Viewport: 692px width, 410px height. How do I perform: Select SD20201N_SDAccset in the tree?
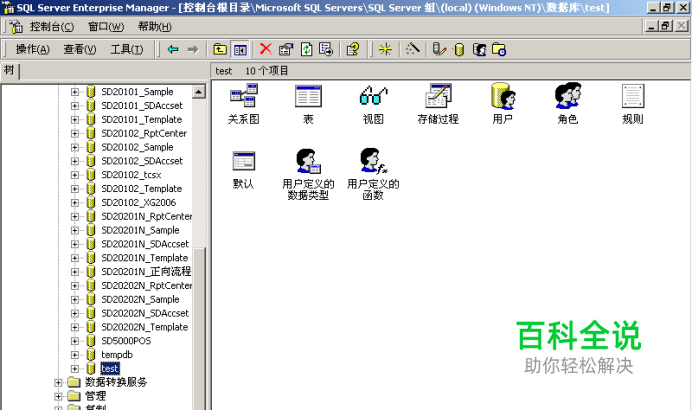pyautogui.click(x=145, y=244)
